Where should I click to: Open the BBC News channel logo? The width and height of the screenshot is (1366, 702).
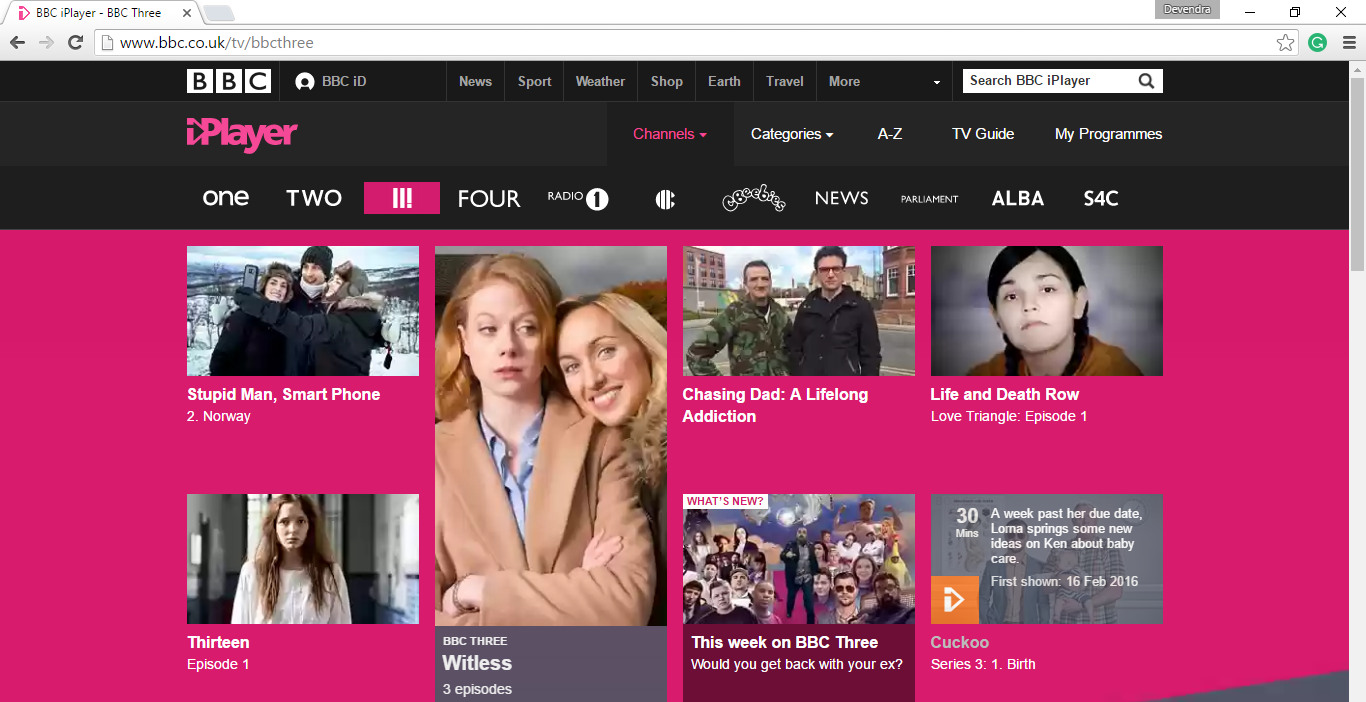tap(841, 198)
